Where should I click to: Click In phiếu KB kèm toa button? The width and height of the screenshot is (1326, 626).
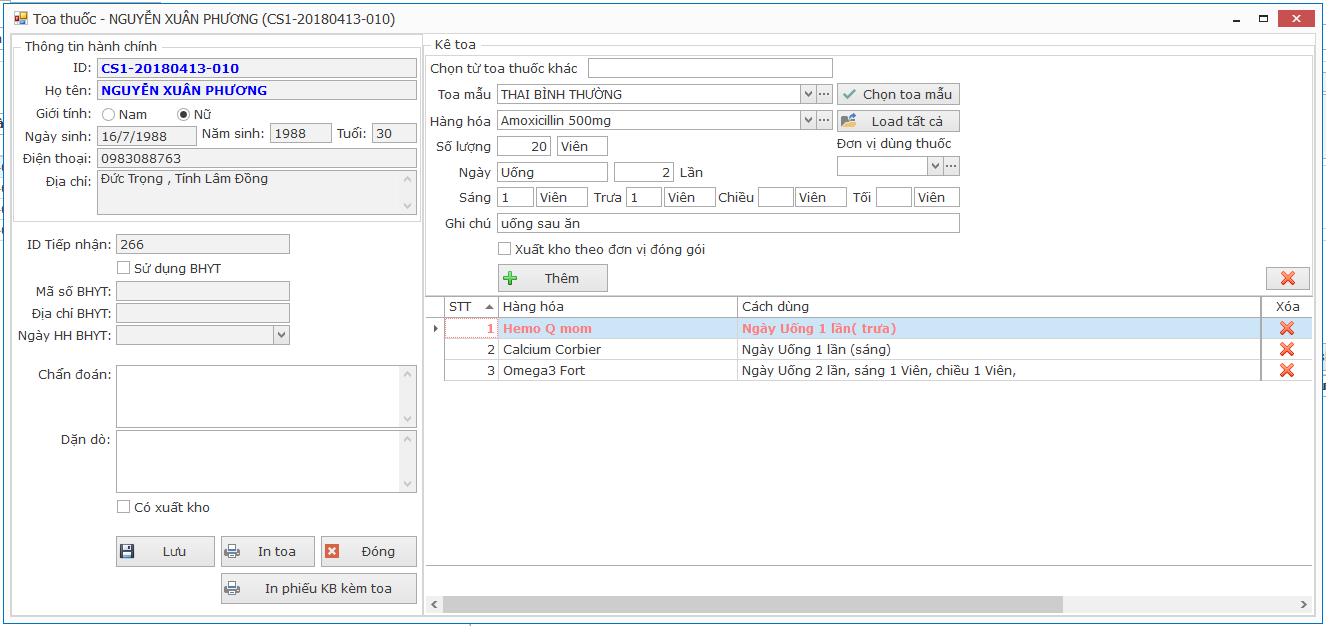pyautogui.click(x=319, y=588)
